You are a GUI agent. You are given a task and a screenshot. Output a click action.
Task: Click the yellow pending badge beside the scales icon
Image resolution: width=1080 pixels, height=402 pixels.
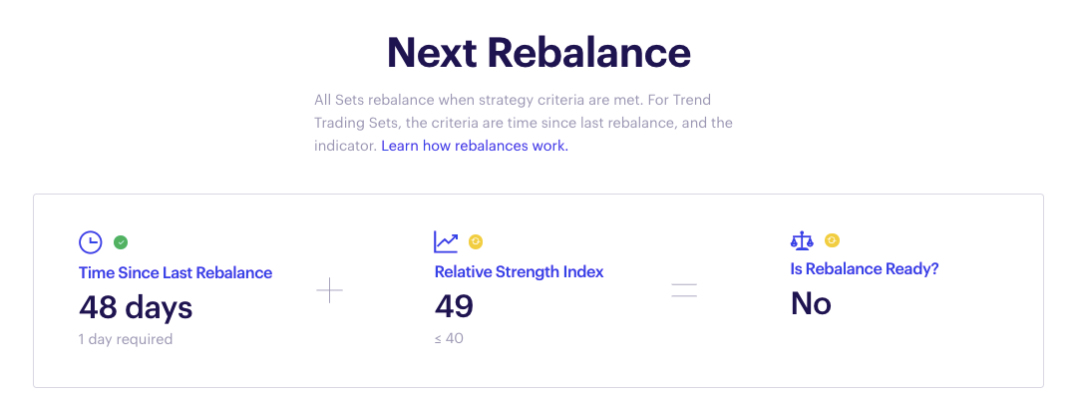[832, 240]
